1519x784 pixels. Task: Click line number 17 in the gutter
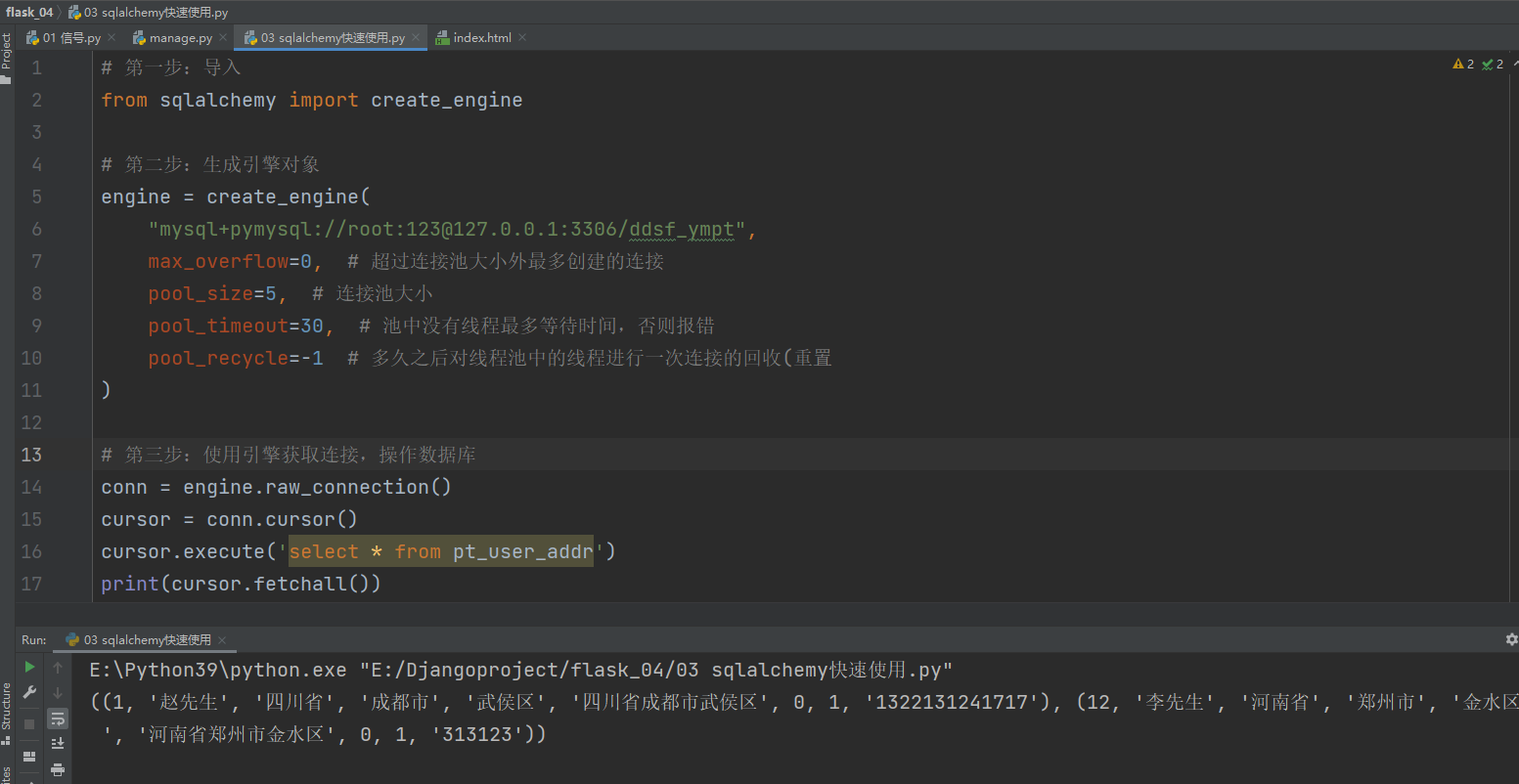click(x=31, y=584)
